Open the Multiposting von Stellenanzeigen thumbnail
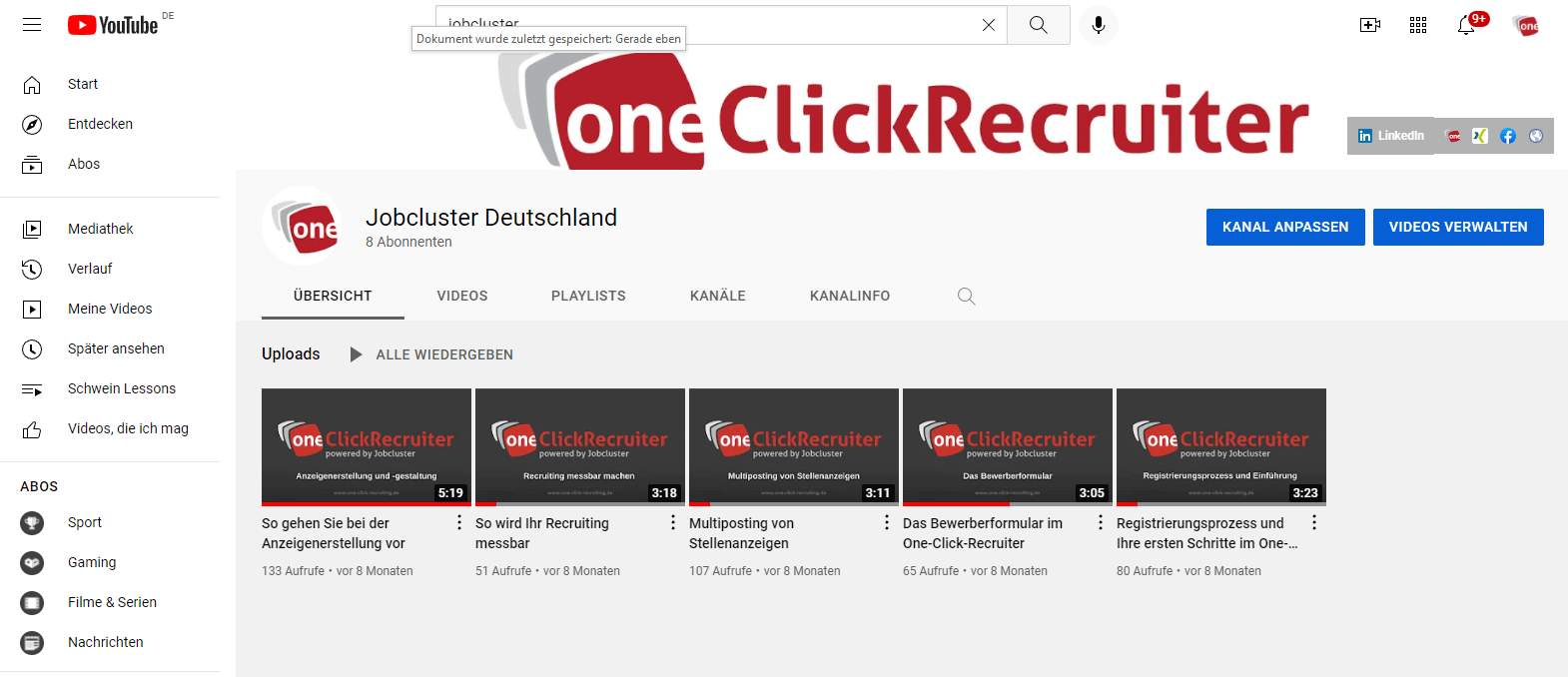The width and height of the screenshot is (1568, 677). point(794,447)
